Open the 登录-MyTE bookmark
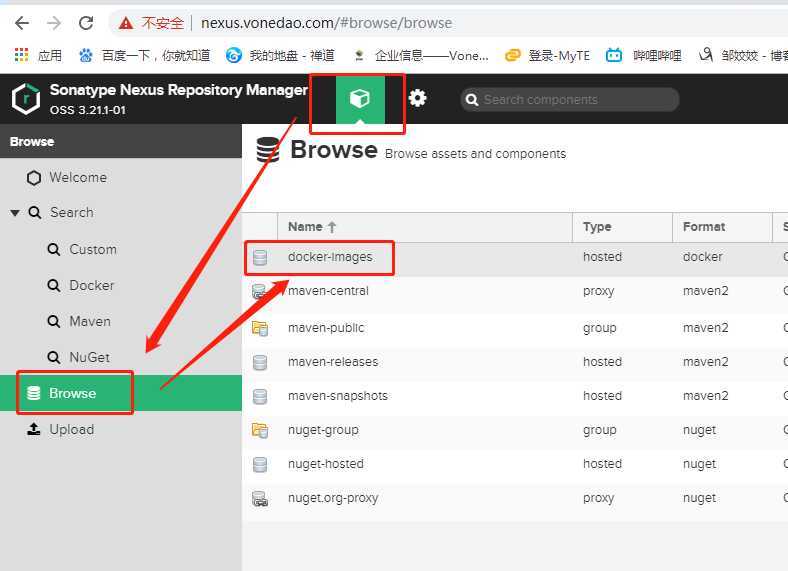This screenshot has height=571, width=788. pos(547,55)
